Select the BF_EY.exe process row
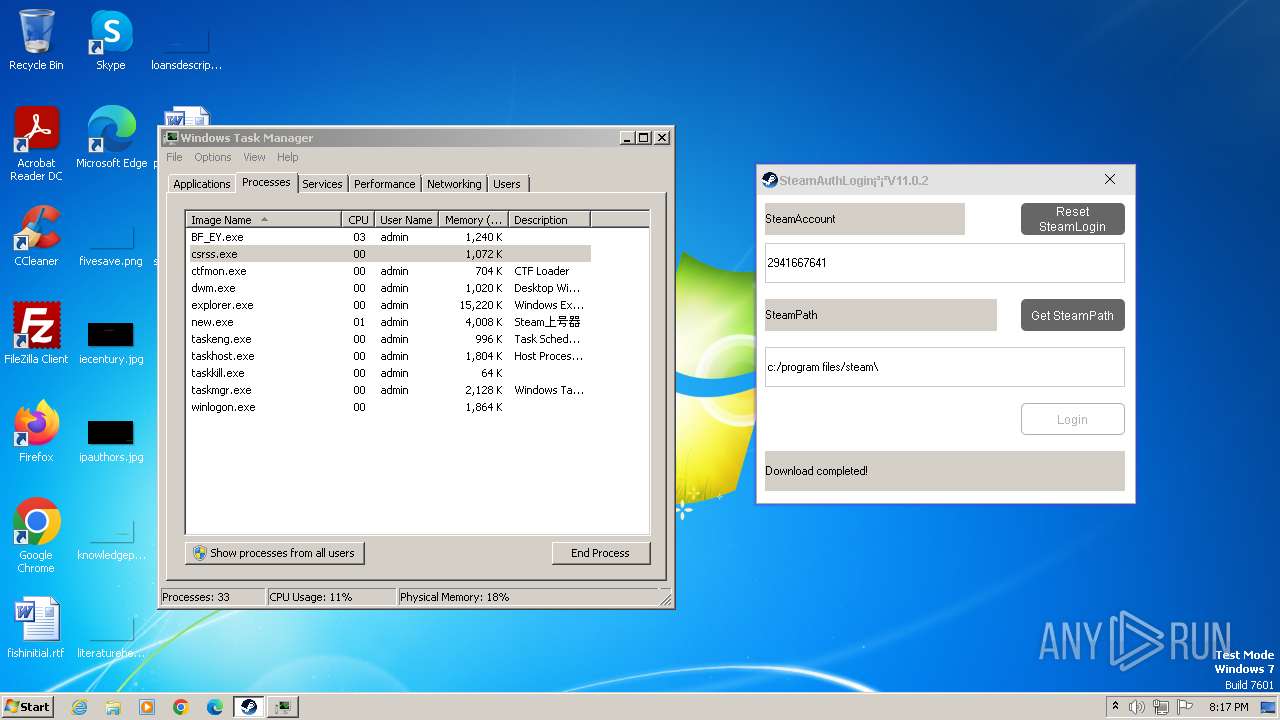Viewport: 1280px width, 720px height. [x=389, y=237]
